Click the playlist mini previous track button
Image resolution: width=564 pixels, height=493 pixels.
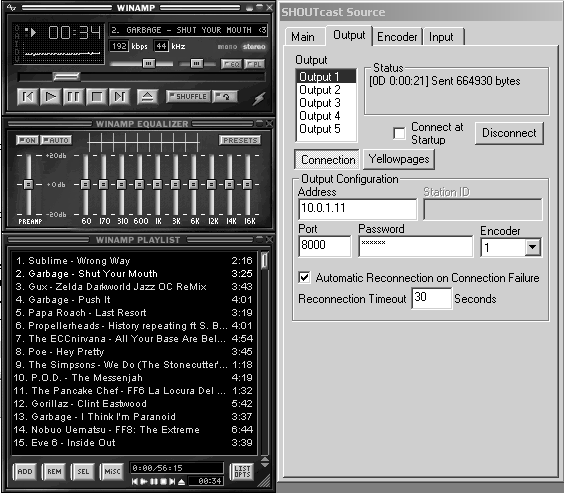135,481
